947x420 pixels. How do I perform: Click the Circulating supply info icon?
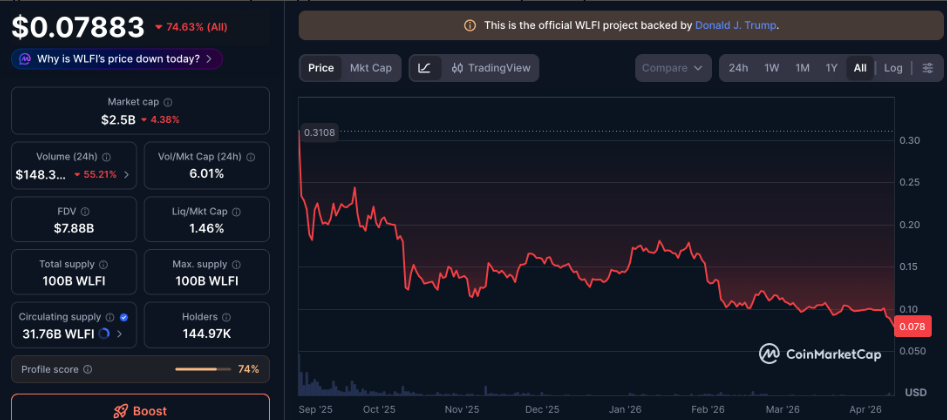[x=110, y=317]
